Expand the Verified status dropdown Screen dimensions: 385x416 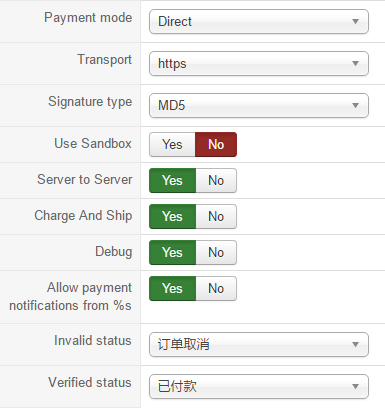click(x=259, y=386)
